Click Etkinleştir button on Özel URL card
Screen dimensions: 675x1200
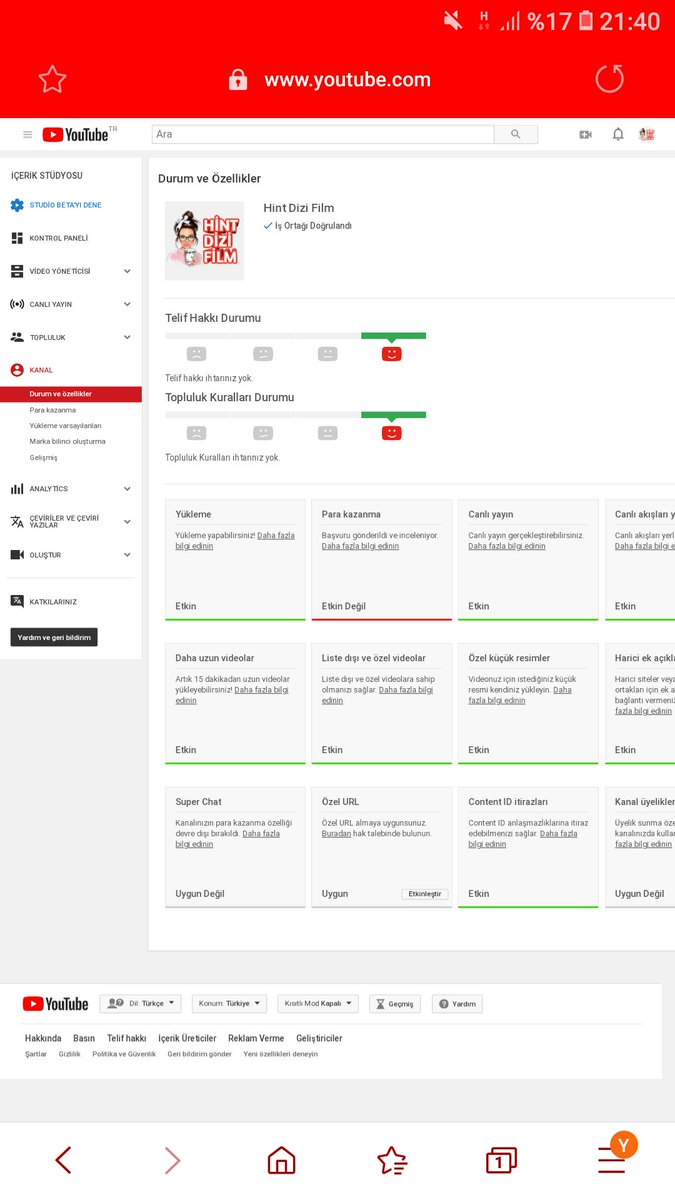click(425, 894)
